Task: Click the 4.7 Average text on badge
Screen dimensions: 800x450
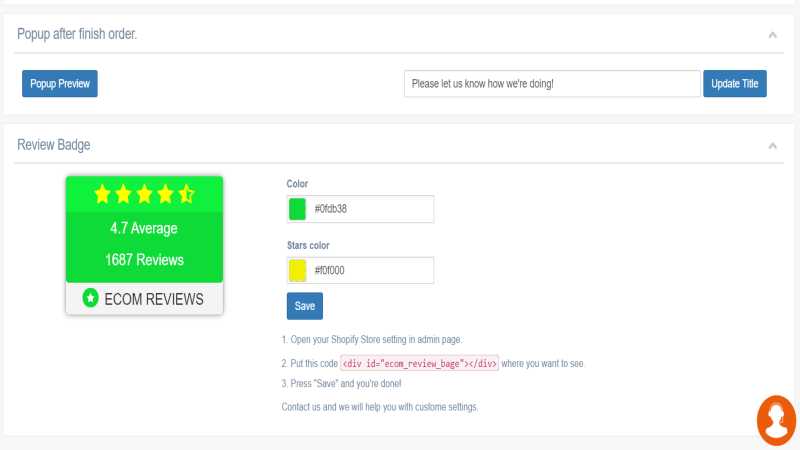Action: [144, 228]
